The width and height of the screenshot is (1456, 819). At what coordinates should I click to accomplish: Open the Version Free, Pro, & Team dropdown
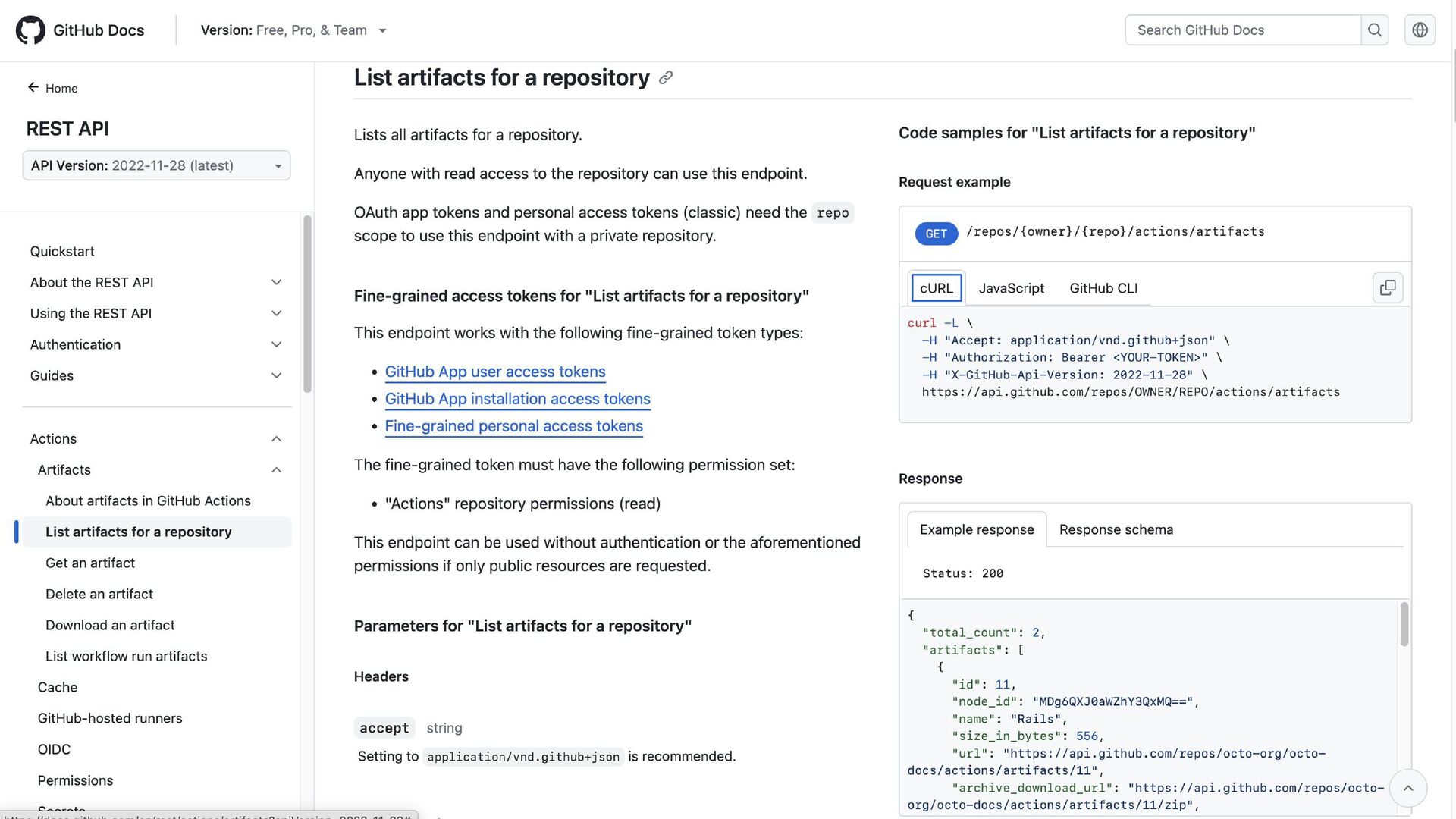[x=293, y=30]
